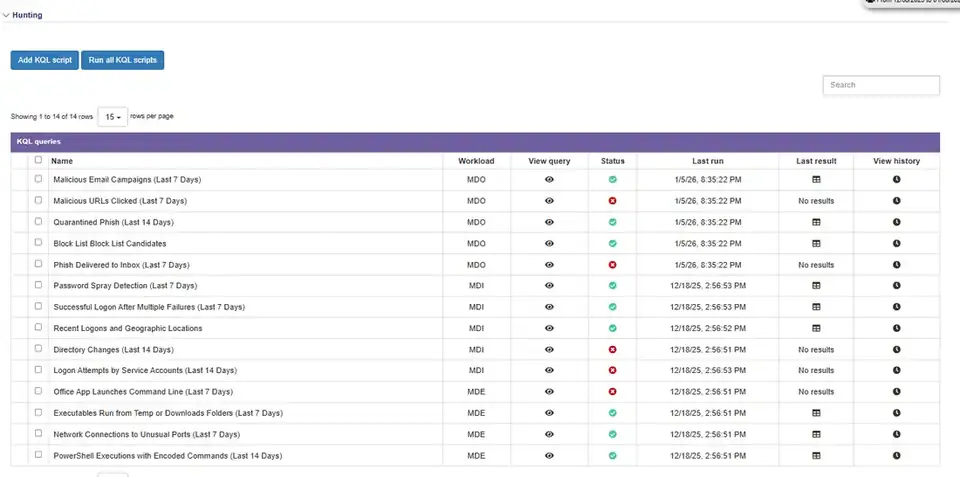
Task: Sort by the Workload column header
Action: (x=476, y=161)
